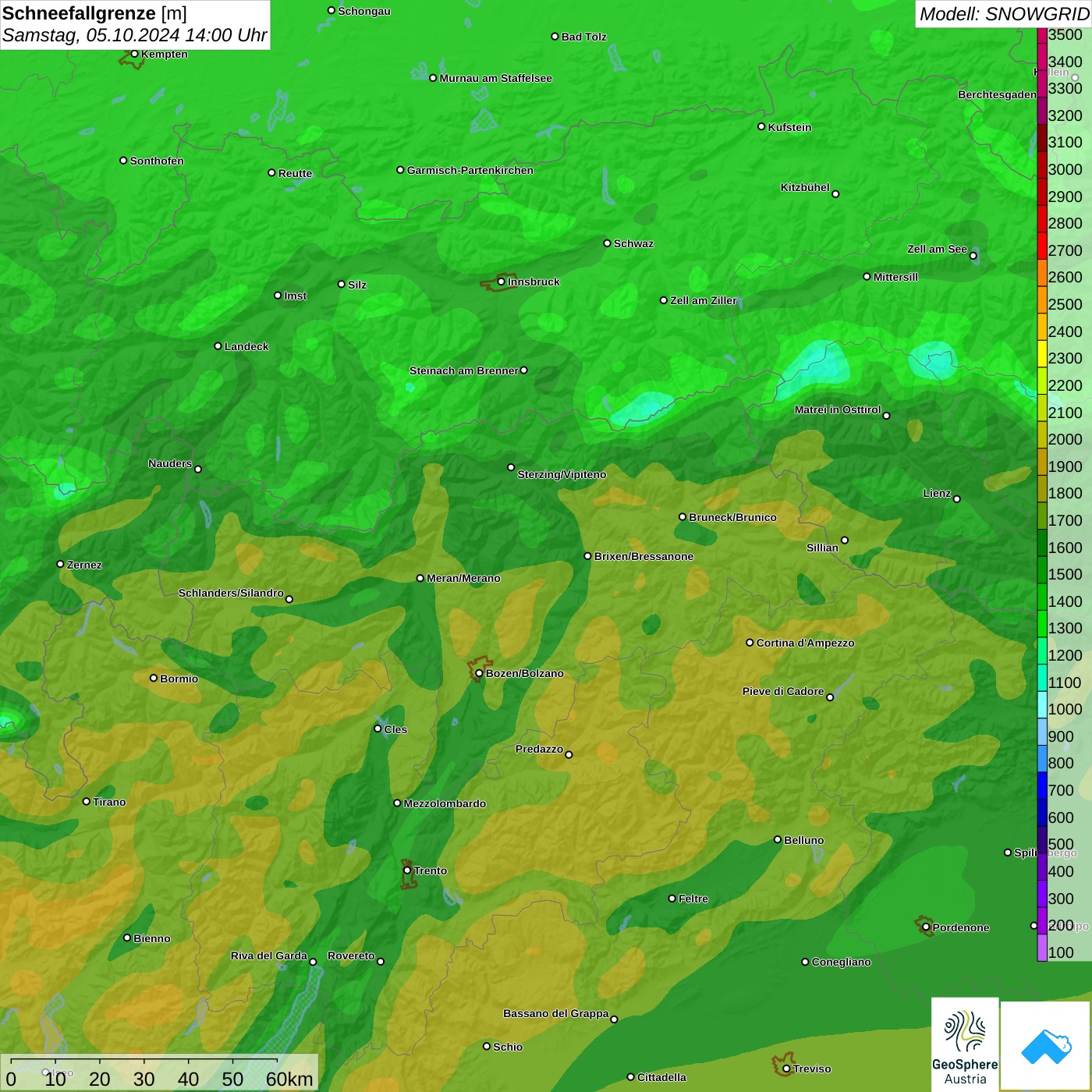Click the Garmisch-Partenkirchen label
1092x1092 pixels.
[470, 170]
